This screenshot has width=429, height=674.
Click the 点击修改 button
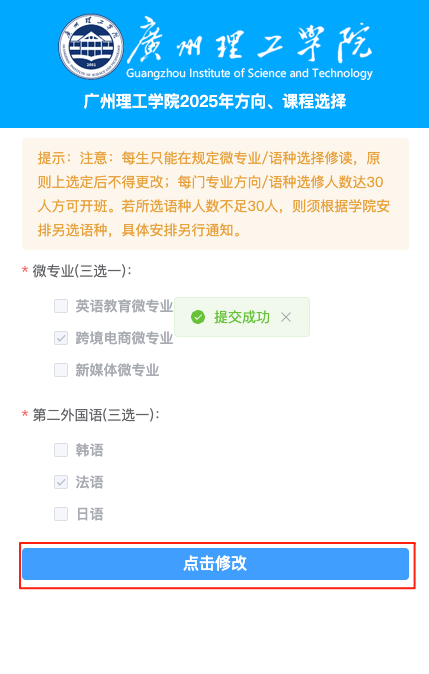[215, 564]
